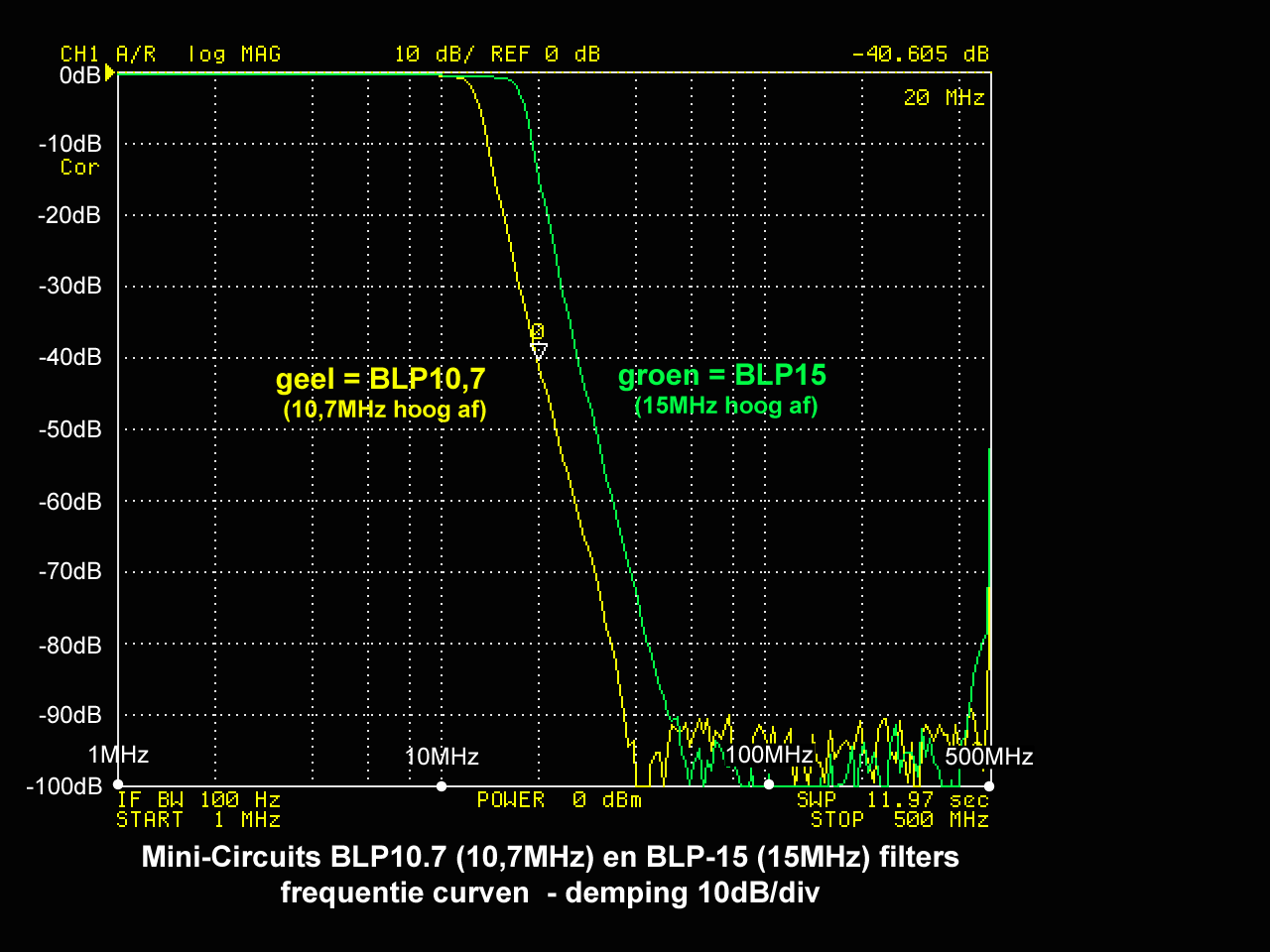The image size is (1270, 952).
Task: Click the '-30dB' axis label
Action: (70, 286)
